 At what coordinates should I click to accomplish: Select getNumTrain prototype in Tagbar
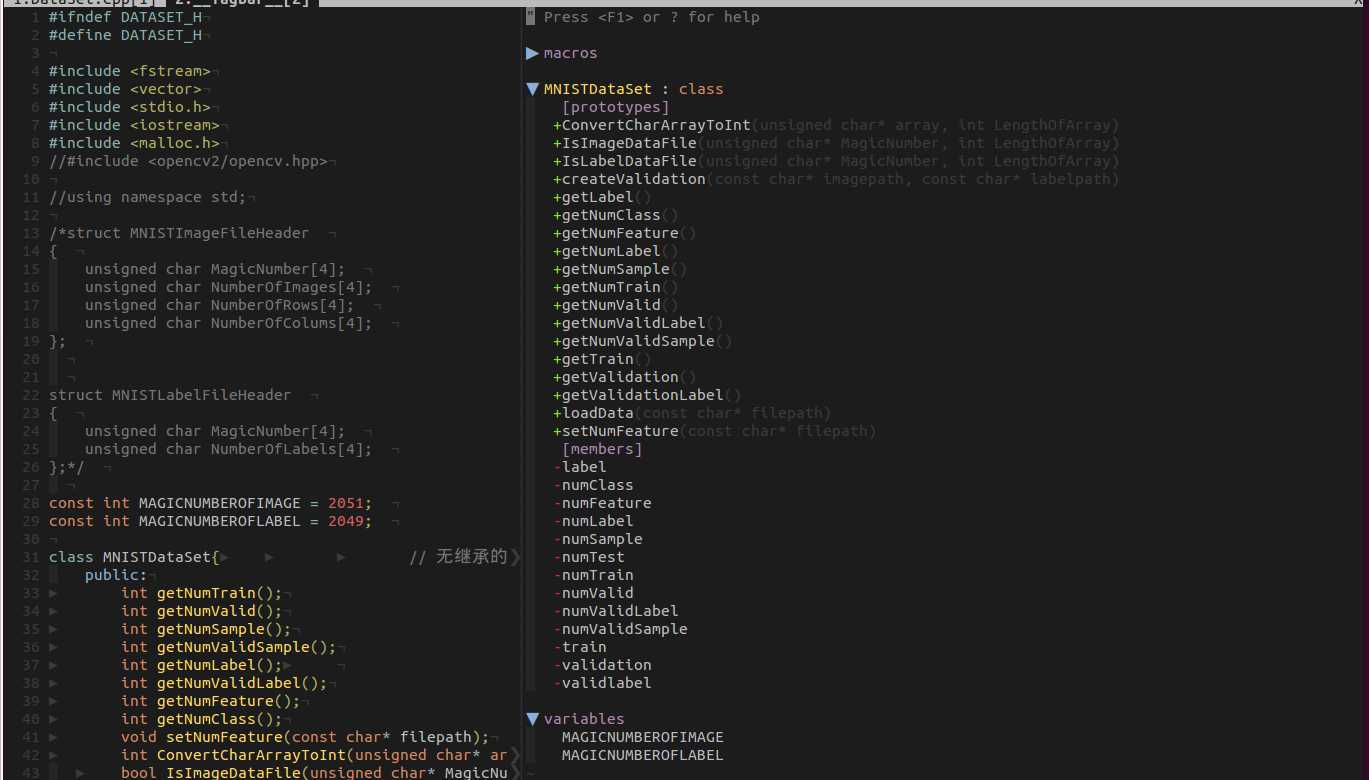(x=611, y=287)
